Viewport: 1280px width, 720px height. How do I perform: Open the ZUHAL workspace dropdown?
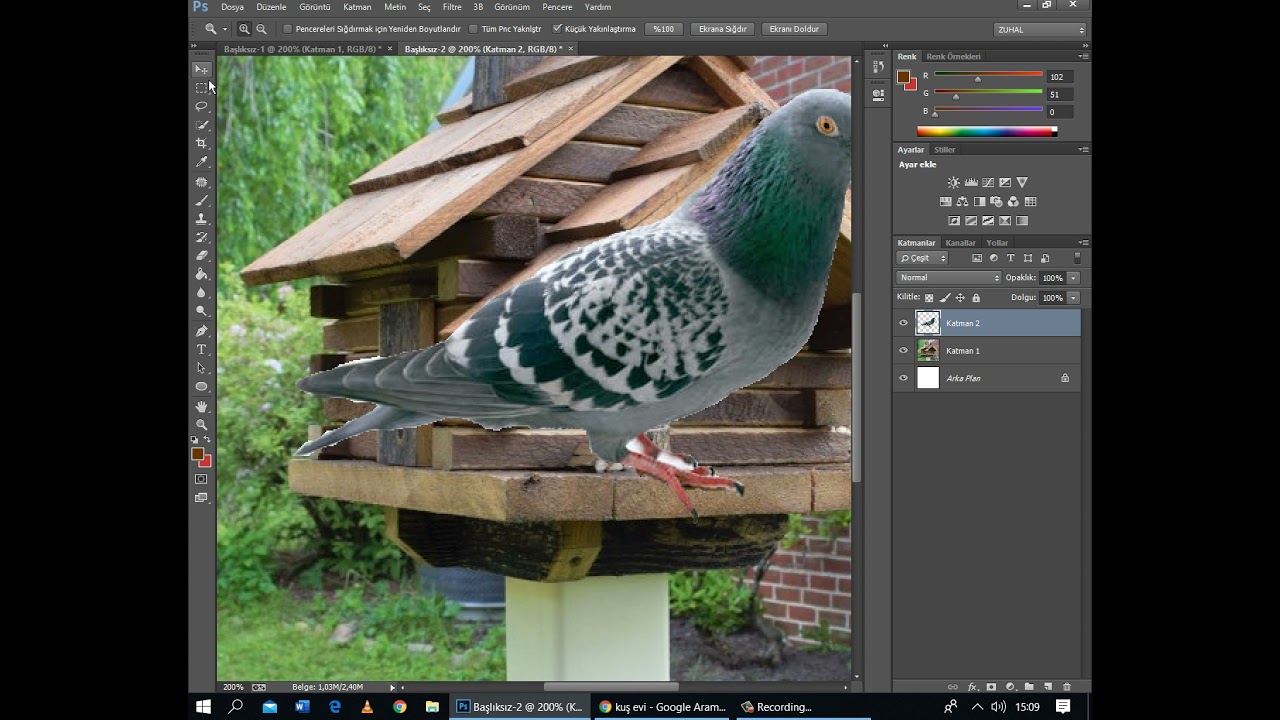point(1040,30)
